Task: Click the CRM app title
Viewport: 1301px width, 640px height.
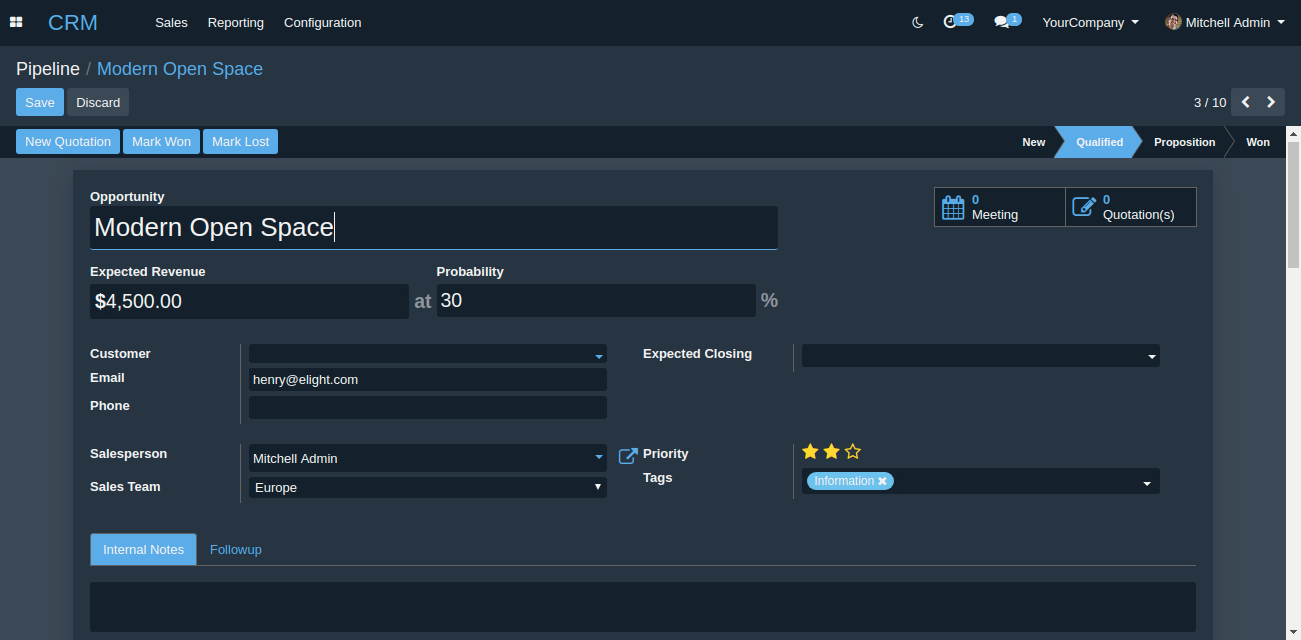Action: click(73, 22)
